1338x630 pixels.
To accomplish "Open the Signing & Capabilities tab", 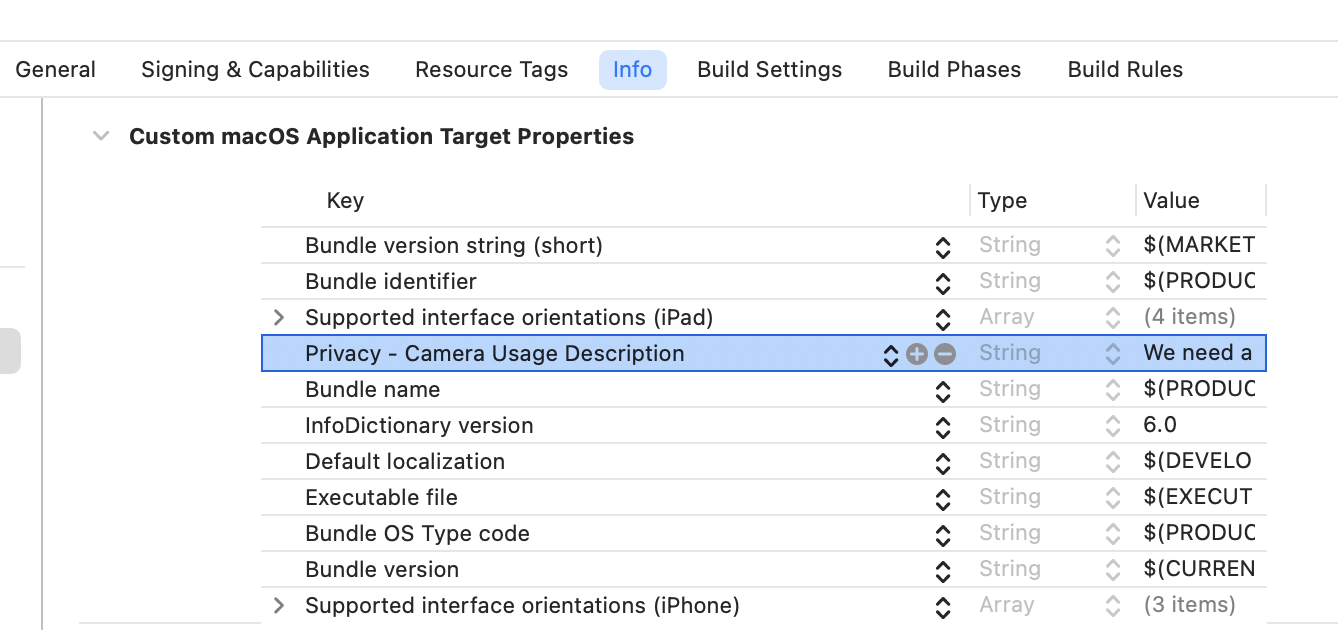I will (x=255, y=70).
